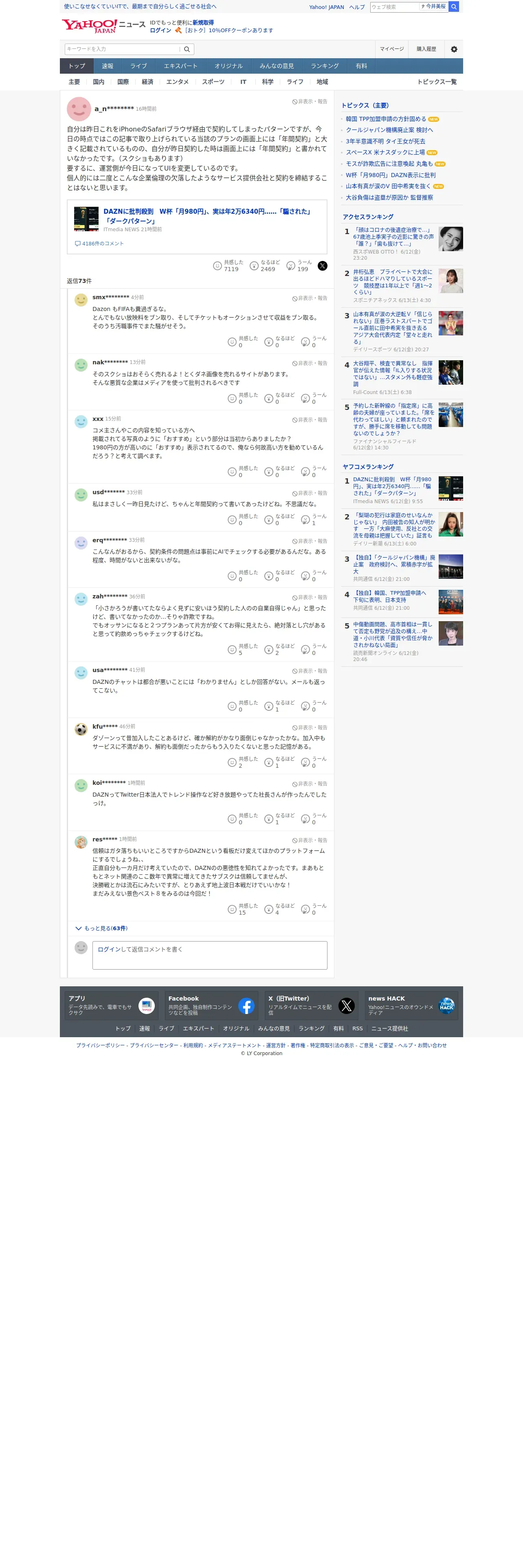Report the a_n comment via 非表示・報告

coord(310,102)
